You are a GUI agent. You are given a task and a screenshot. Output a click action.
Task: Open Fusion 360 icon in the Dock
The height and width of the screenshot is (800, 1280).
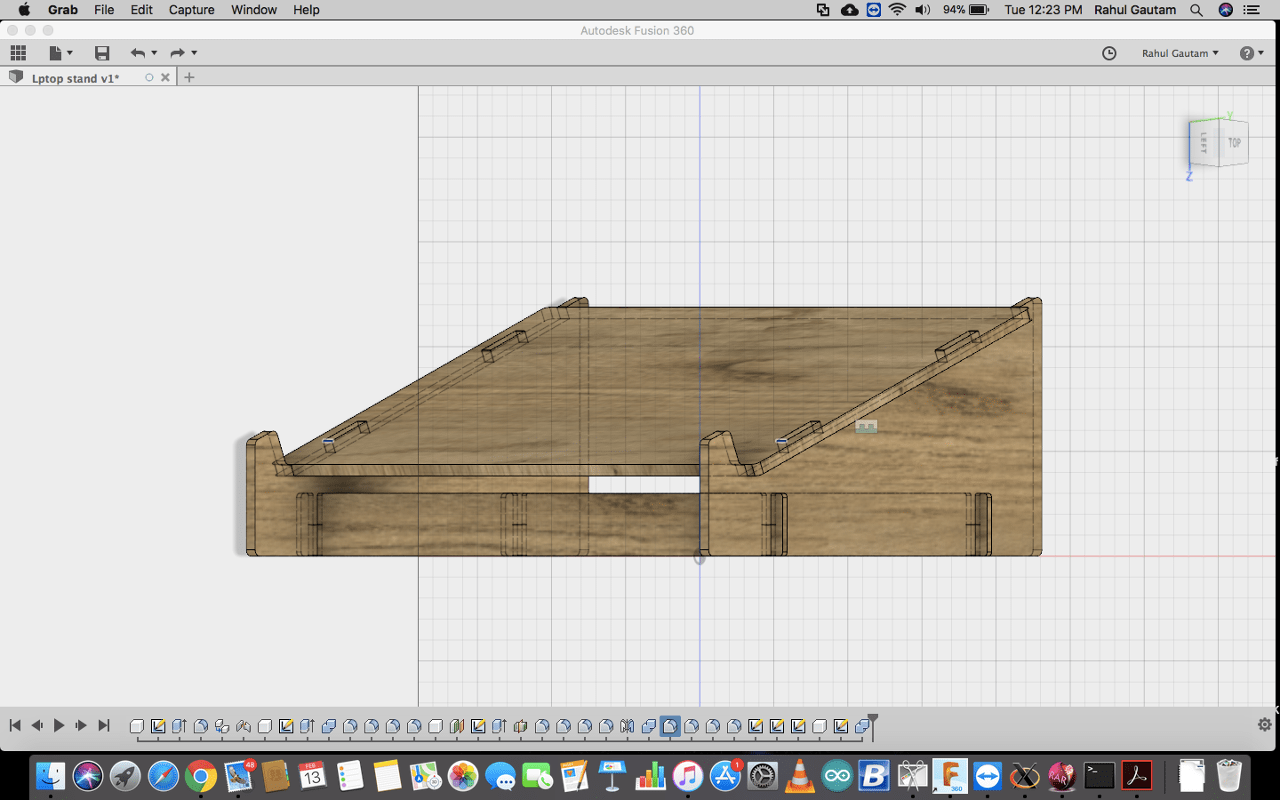[x=950, y=775]
